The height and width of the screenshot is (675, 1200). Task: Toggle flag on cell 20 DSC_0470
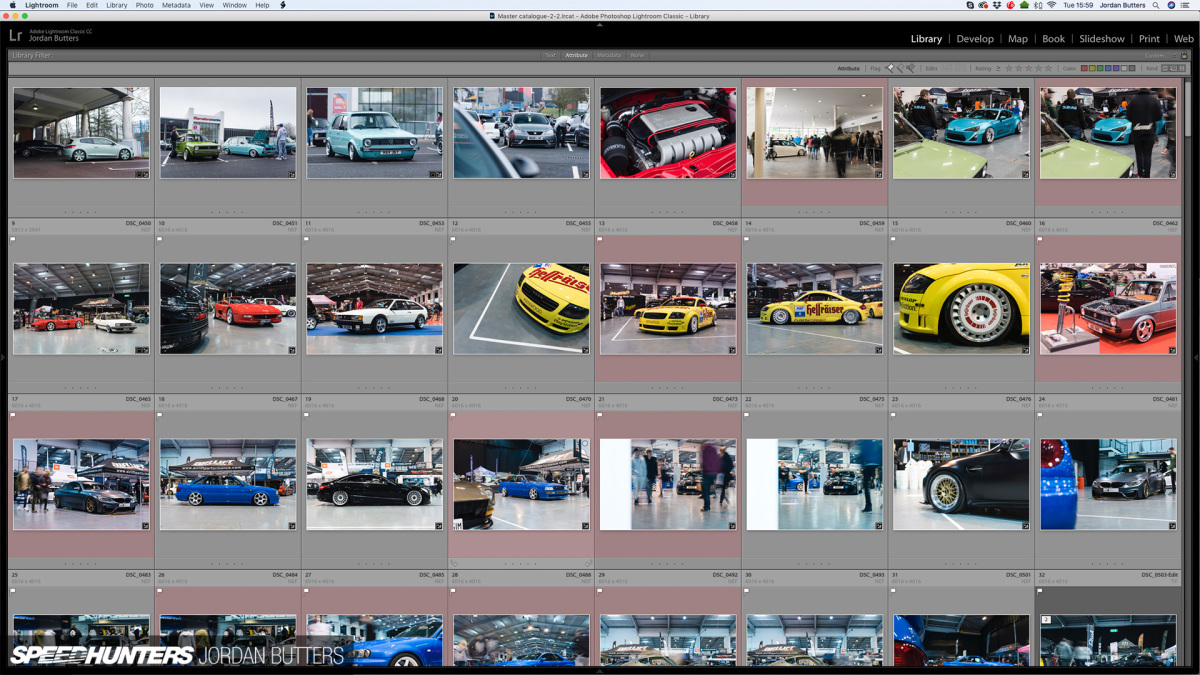click(453, 415)
